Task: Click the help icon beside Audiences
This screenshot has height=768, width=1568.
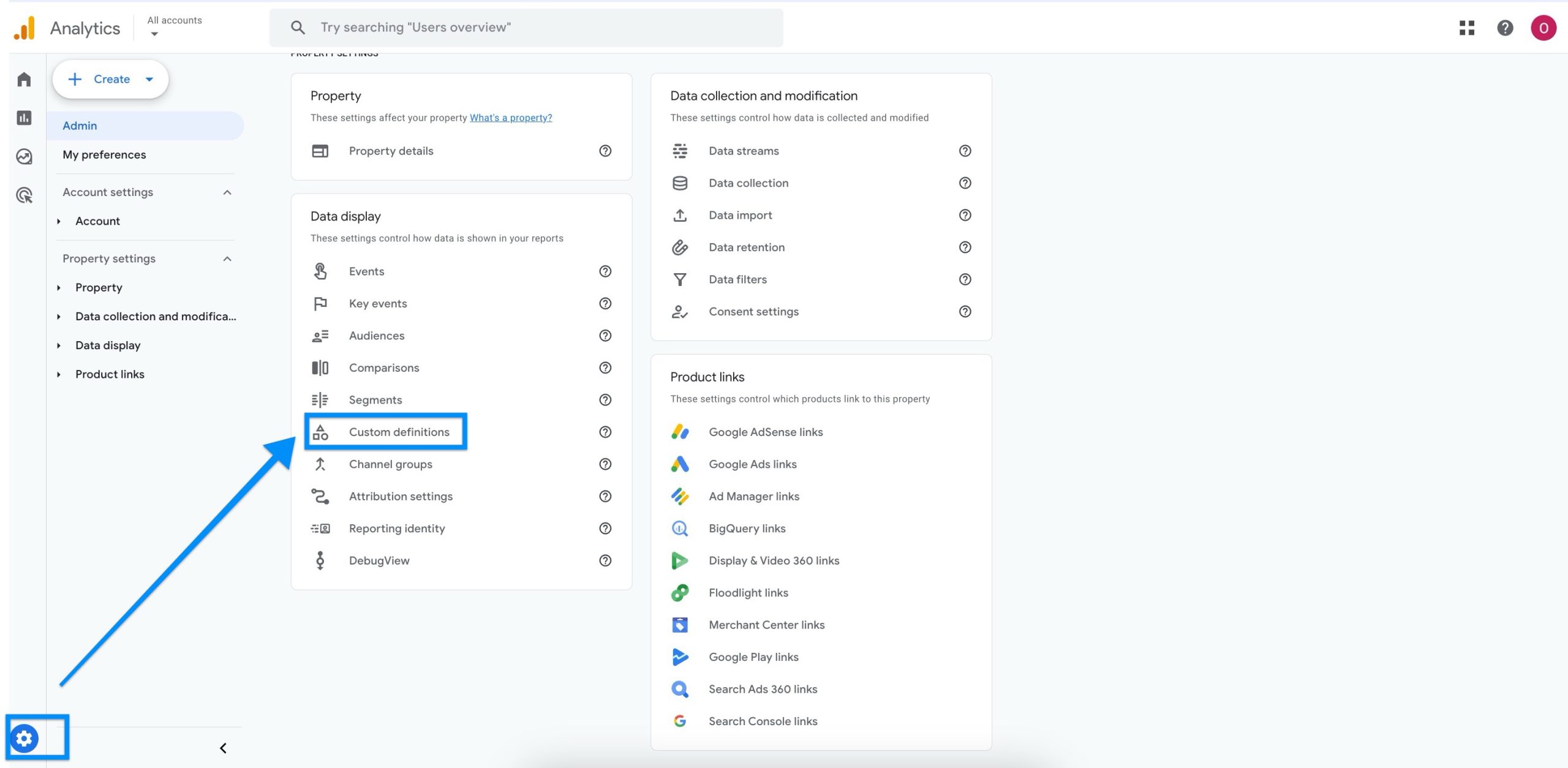Action: point(605,336)
